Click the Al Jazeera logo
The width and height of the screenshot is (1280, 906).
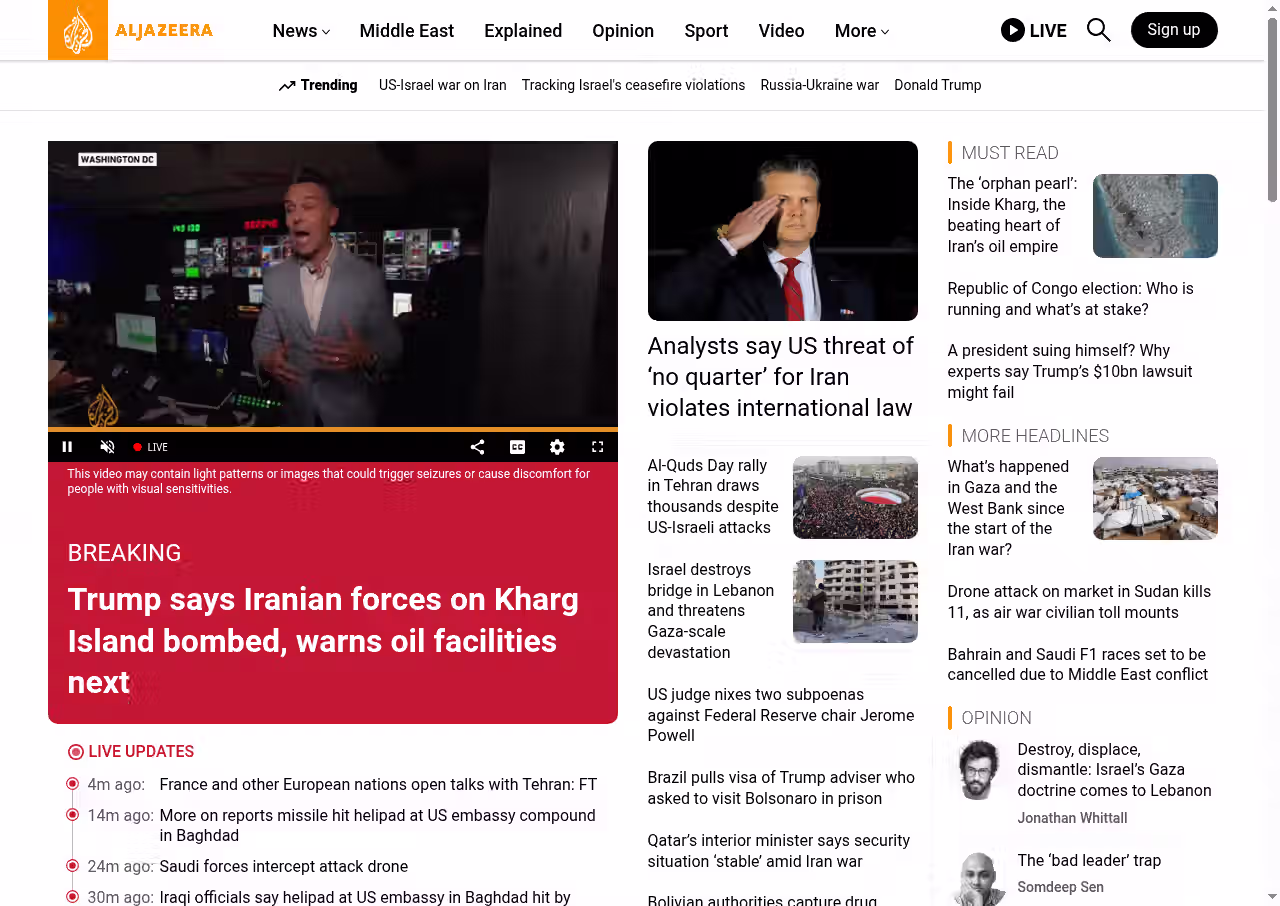(130, 30)
